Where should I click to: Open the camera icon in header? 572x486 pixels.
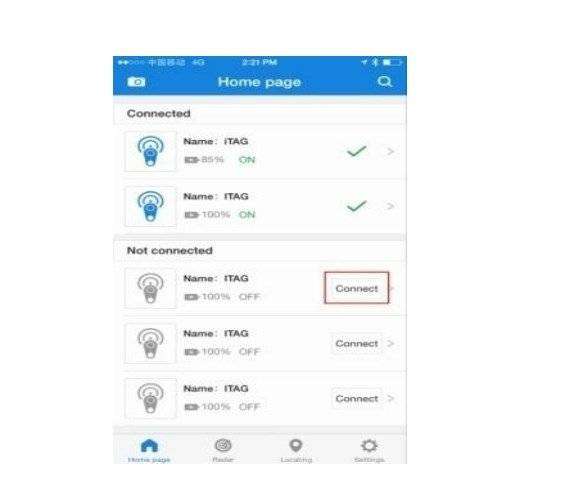click(136, 82)
